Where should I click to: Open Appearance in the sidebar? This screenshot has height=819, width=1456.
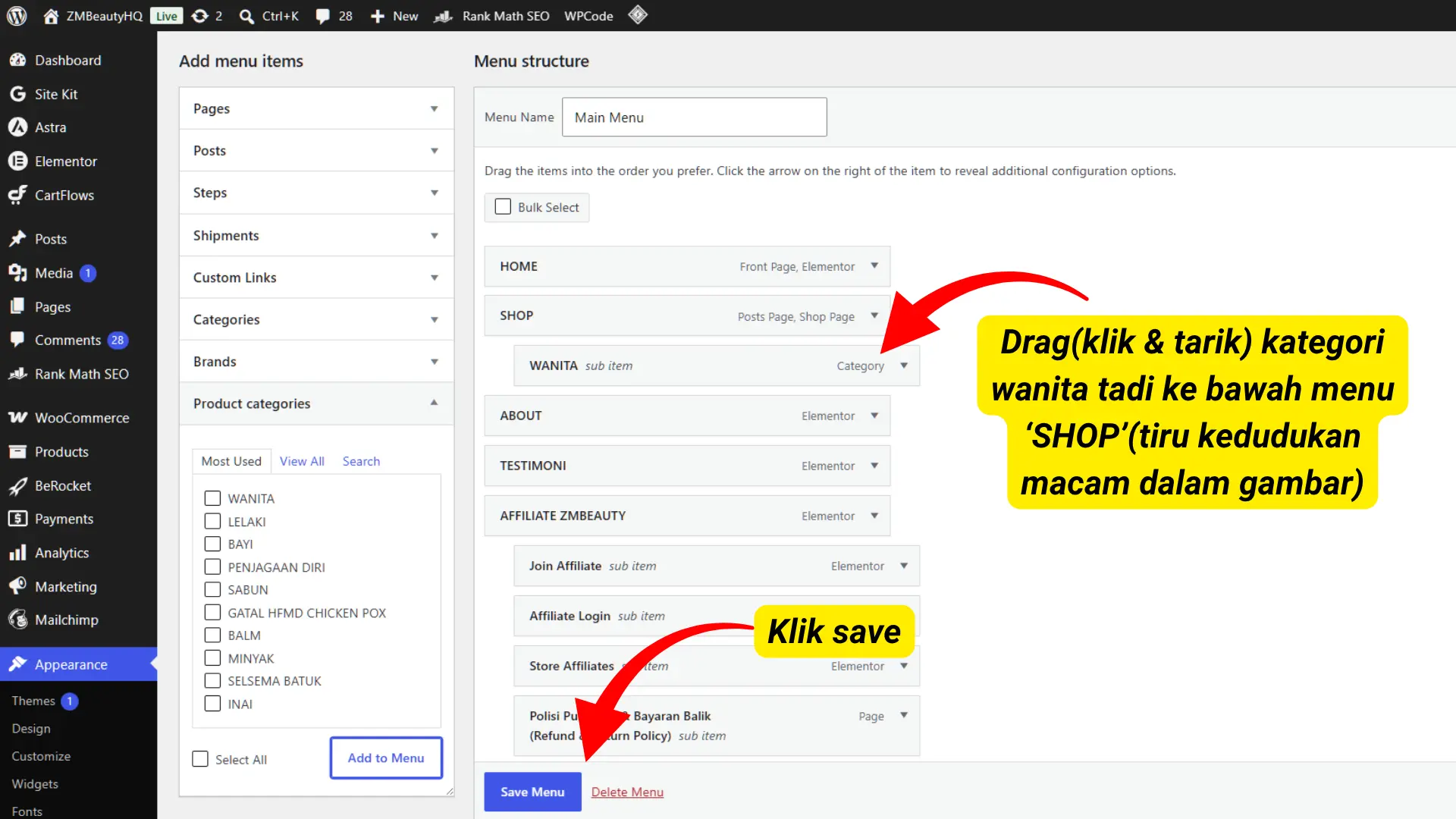[78, 664]
